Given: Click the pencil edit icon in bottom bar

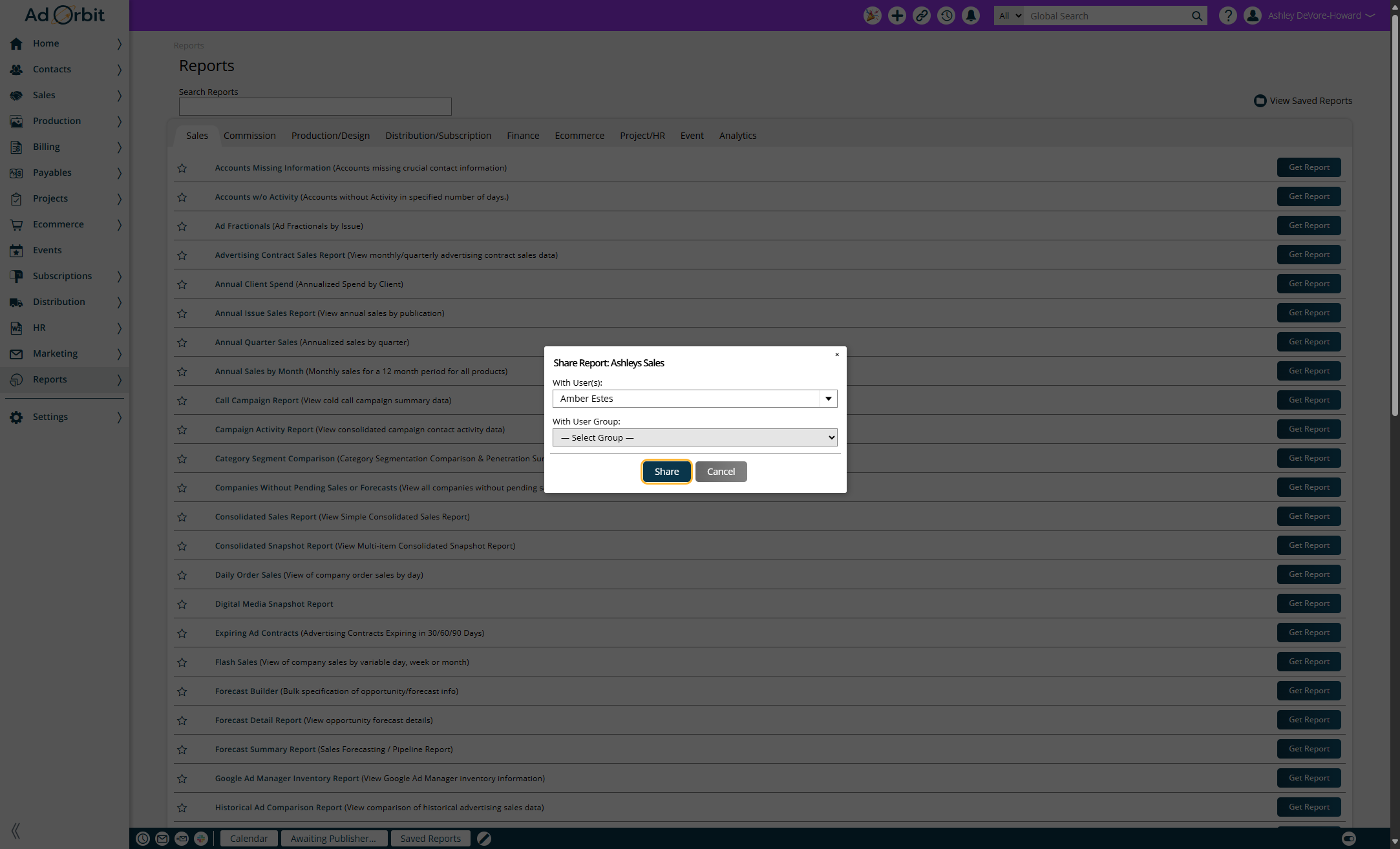Looking at the screenshot, I should pyautogui.click(x=484, y=839).
